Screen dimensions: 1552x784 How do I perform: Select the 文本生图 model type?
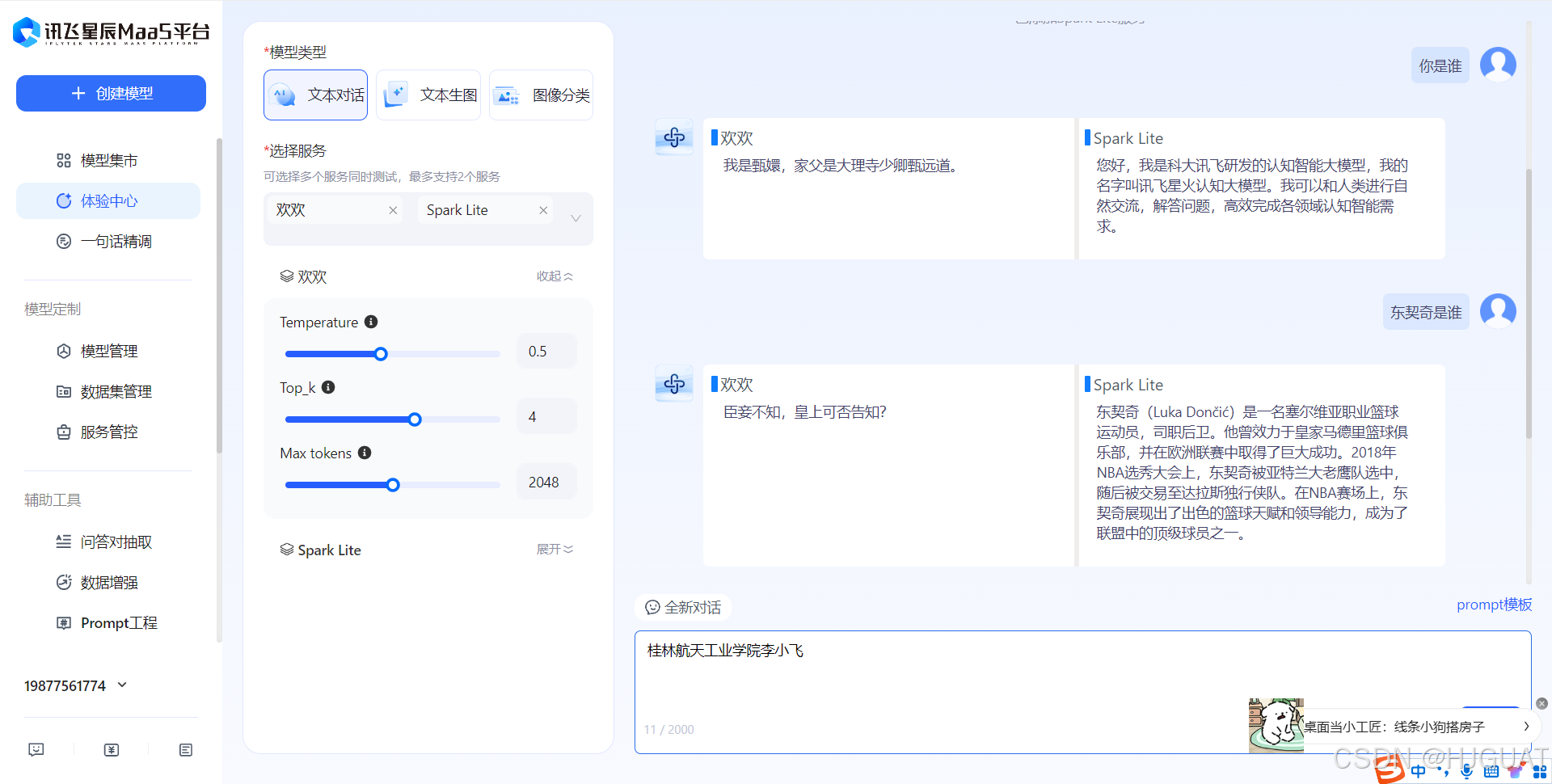coord(428,95)
